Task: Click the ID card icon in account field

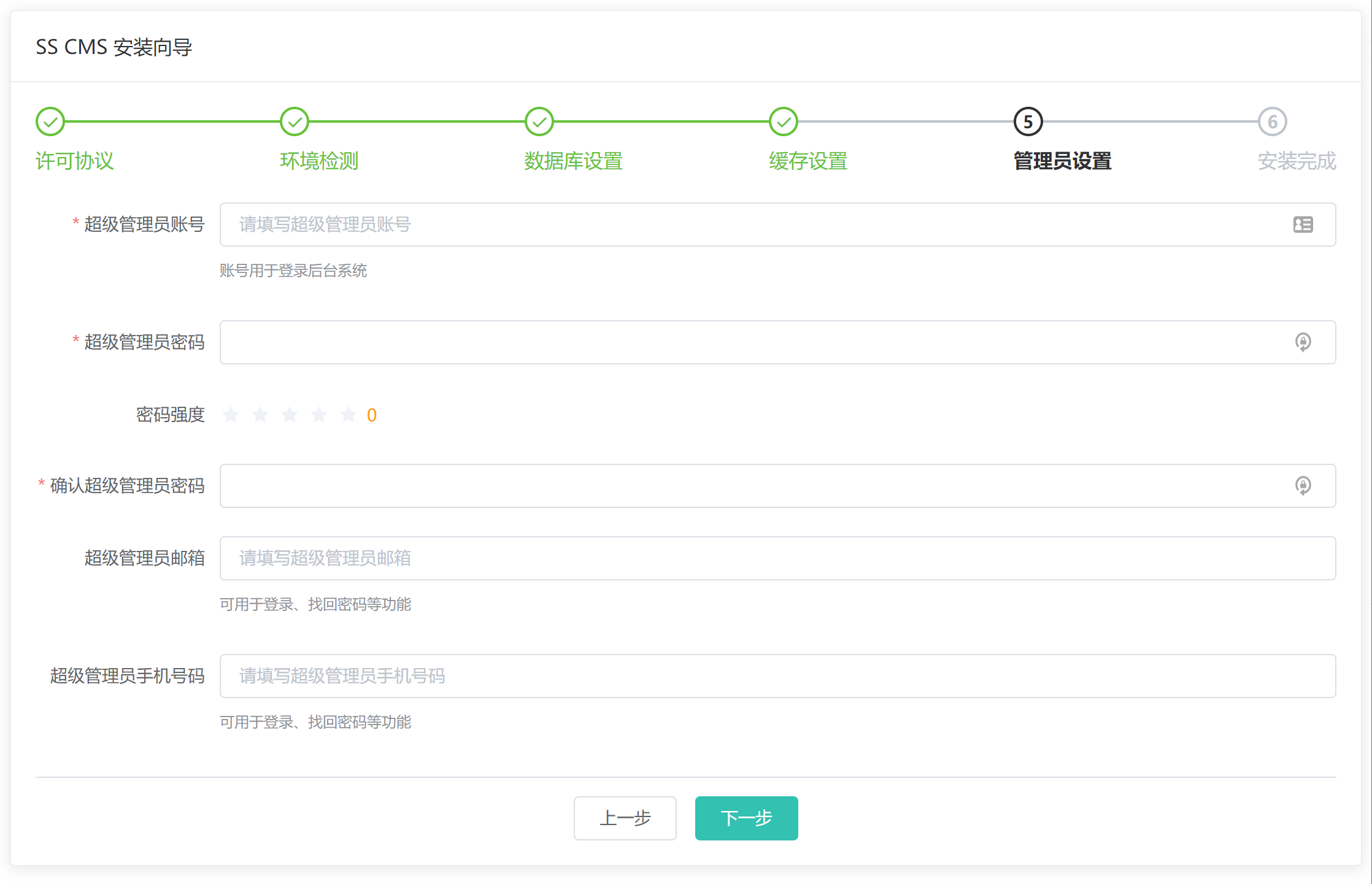Action: (x=1303, y=225)
